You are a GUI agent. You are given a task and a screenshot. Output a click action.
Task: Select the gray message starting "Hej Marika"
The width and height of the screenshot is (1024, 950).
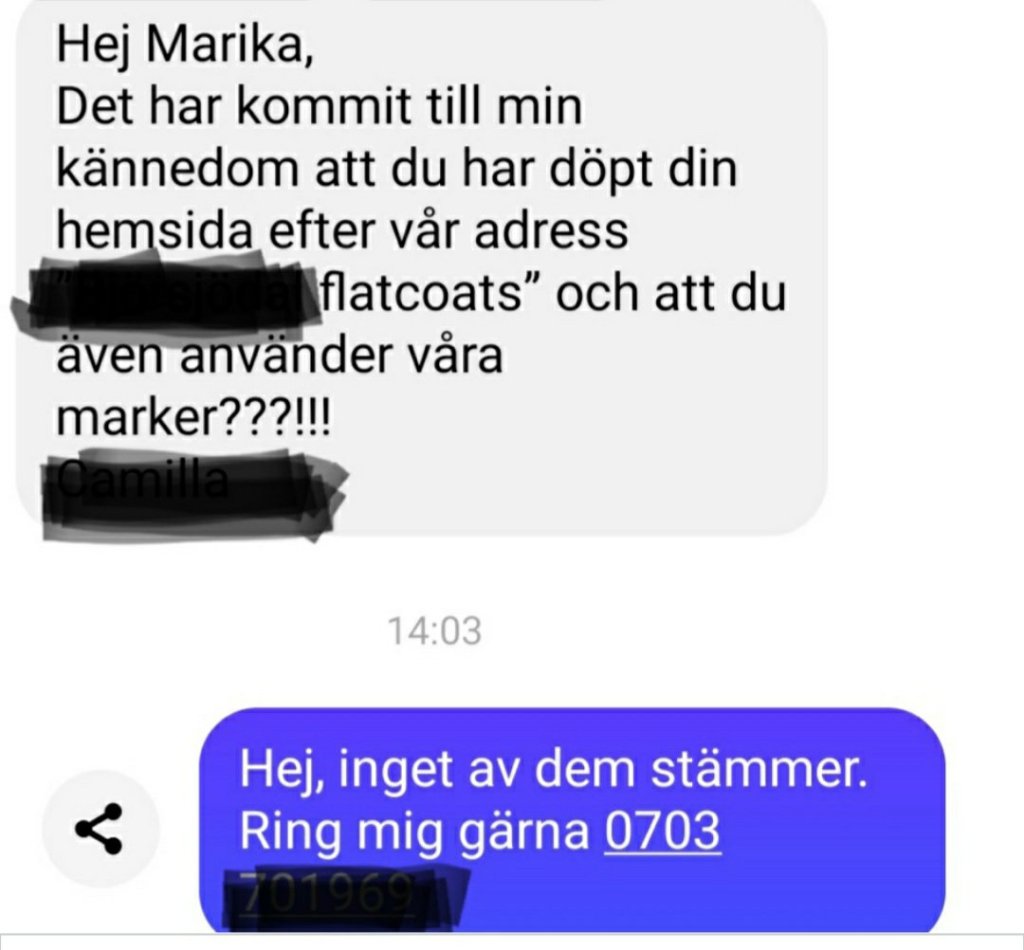point(422,266)
